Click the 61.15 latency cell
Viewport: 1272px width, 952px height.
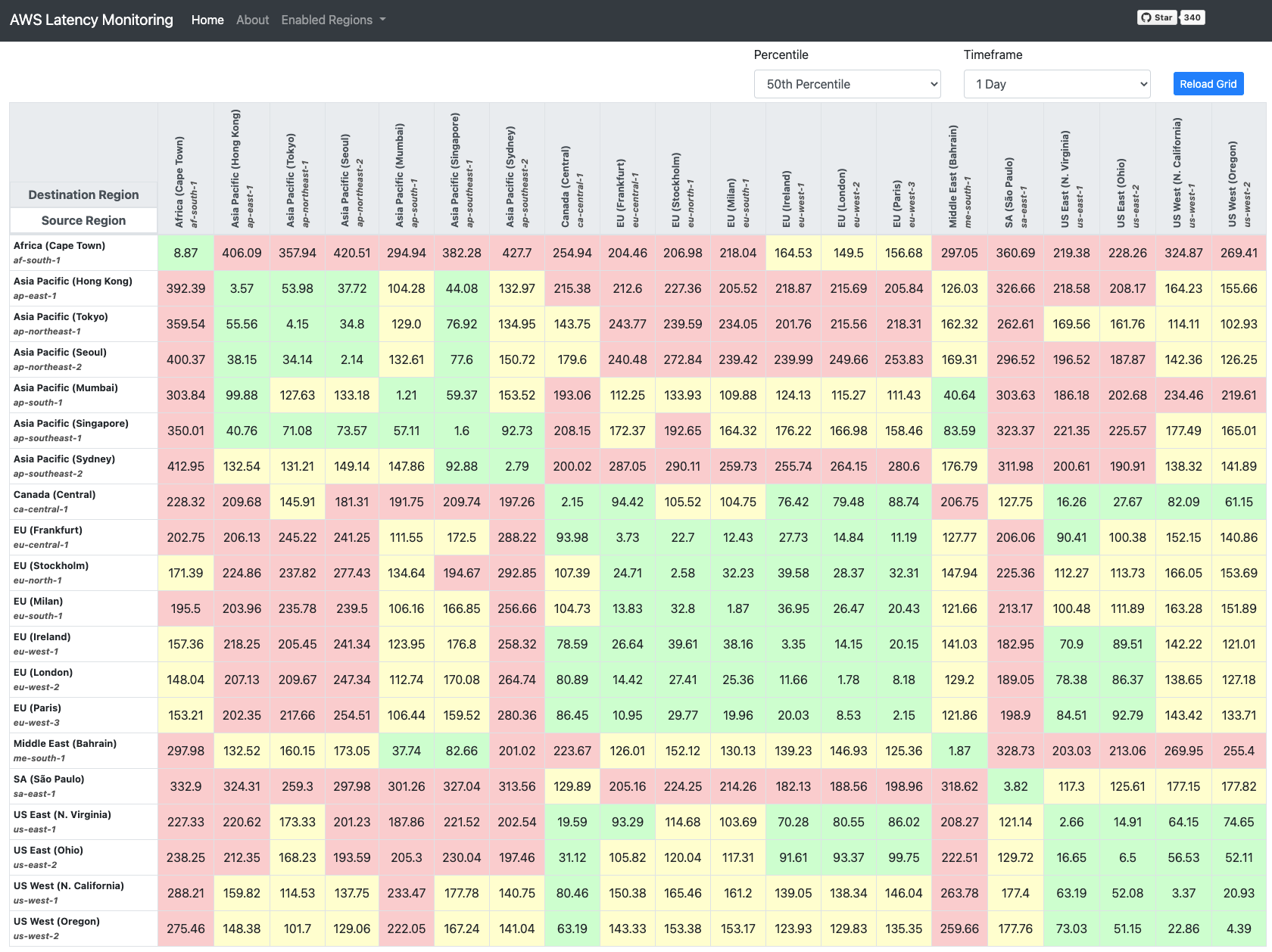(1239, 502)
